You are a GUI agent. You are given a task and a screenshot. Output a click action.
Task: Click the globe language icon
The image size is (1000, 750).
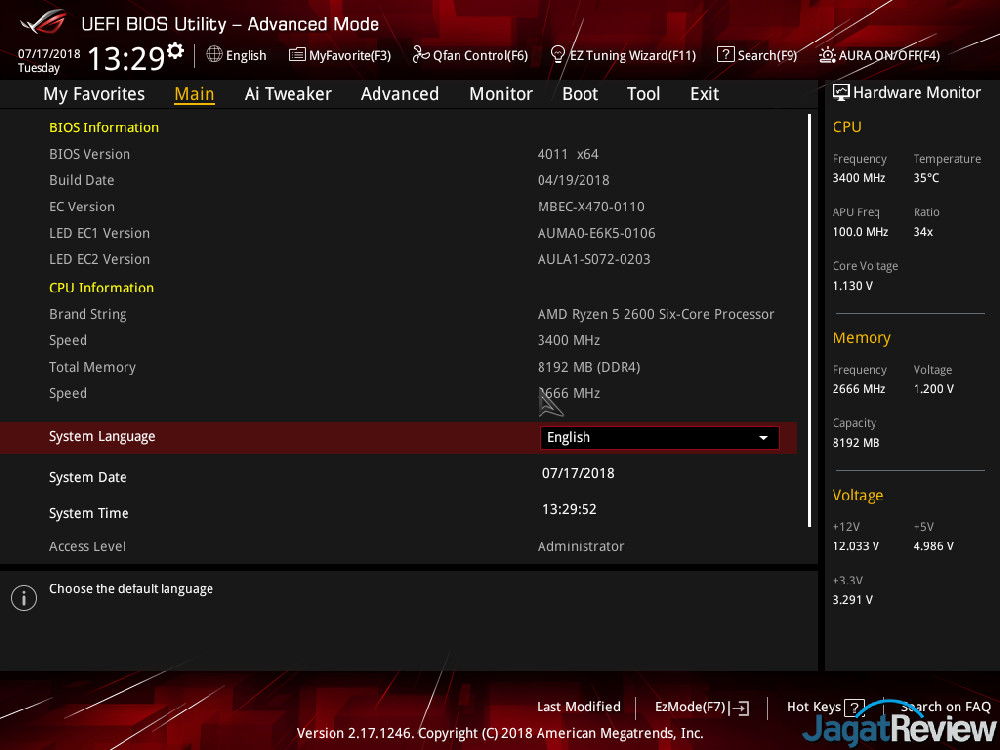(x=214, y=55)
